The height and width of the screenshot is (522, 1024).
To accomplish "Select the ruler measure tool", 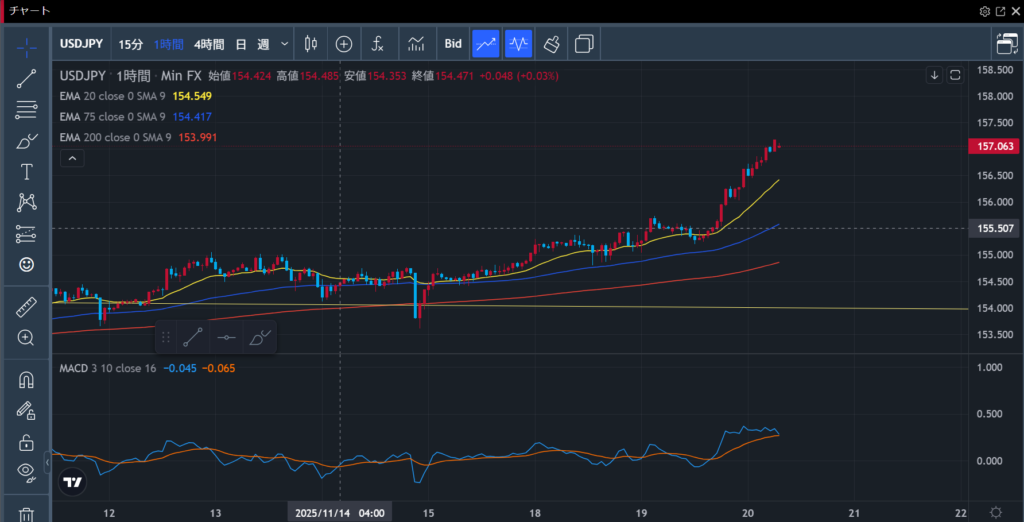I will (27, 308).
